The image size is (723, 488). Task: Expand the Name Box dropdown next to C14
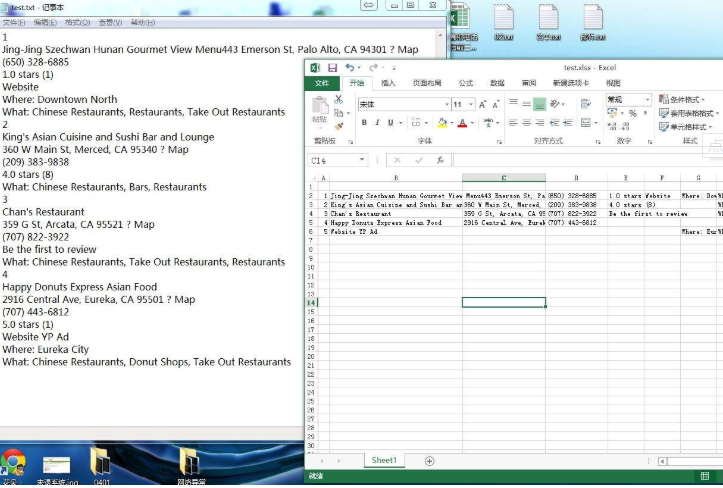pyautogui.click(x=362, y=160)
